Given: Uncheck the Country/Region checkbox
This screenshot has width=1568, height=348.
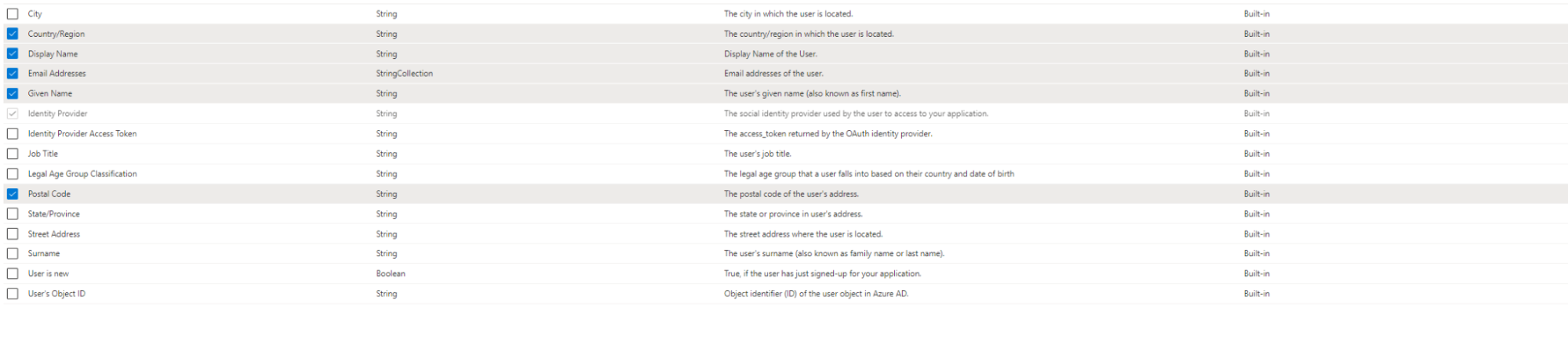Looking at the screenshot, I should 13,34.
